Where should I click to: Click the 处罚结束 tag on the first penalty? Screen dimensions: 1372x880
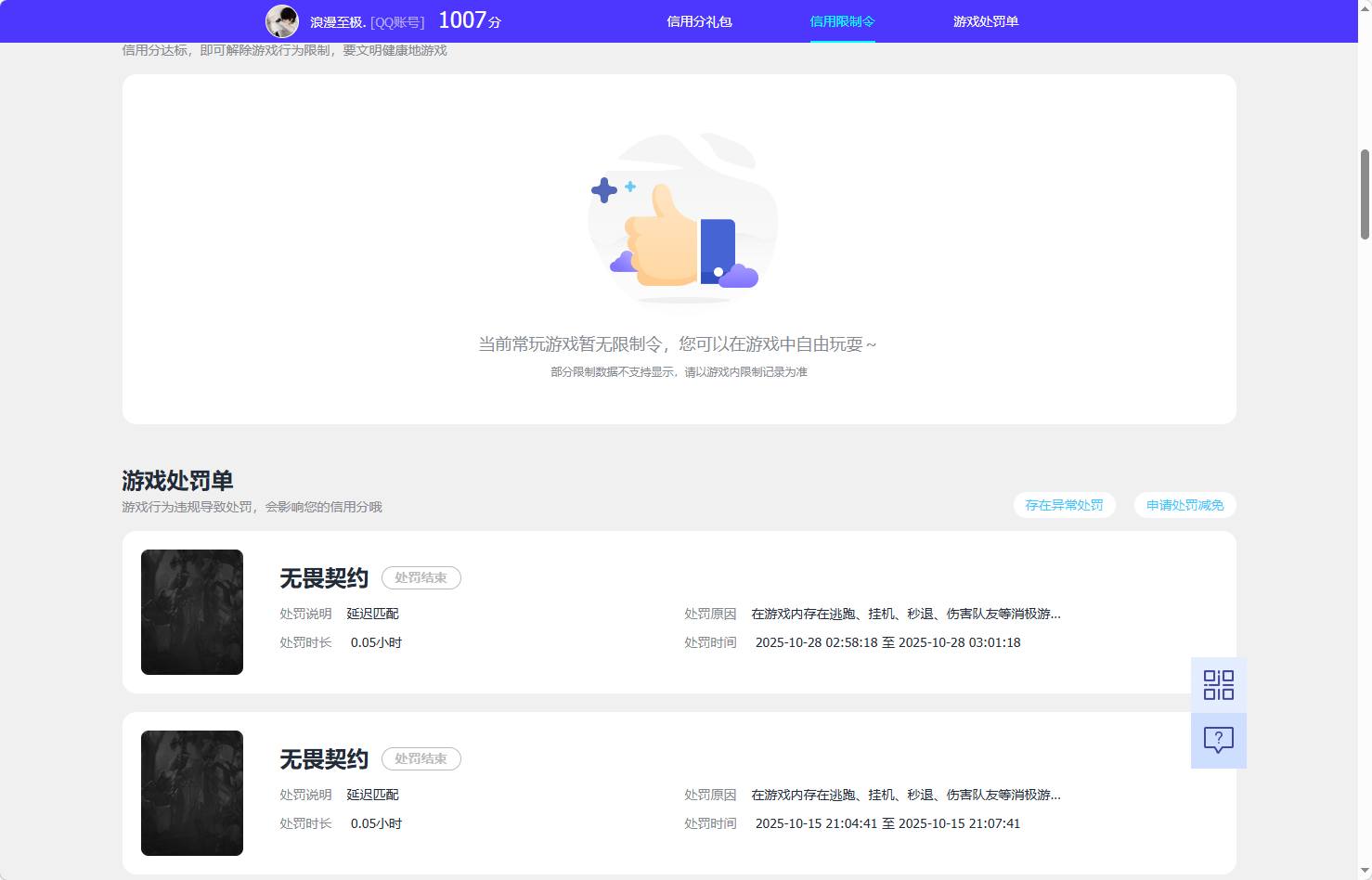pyautogui.click(x=421, y=577)
